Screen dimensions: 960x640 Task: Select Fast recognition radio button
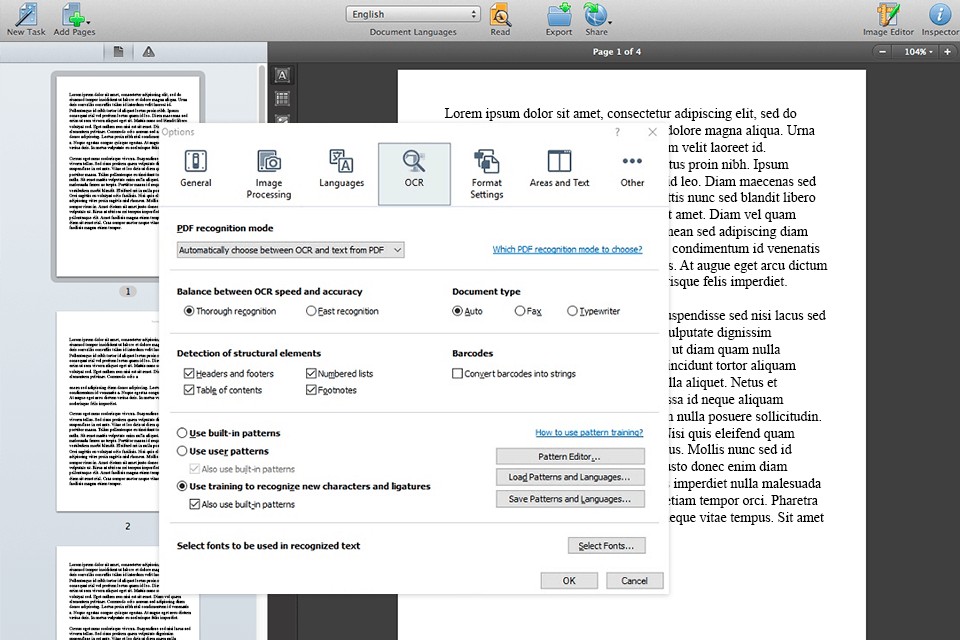click(x=311, y=311)
